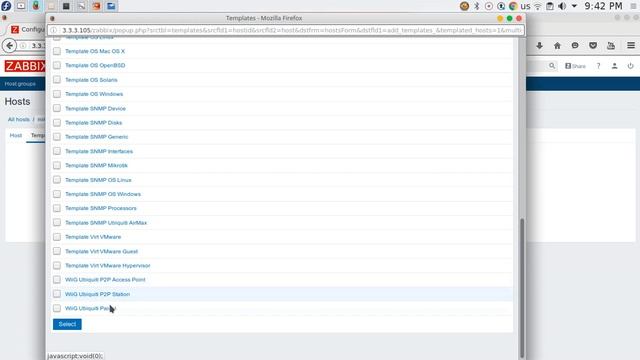Go back with Firefox back arrow
The width and height of the screenshot is (640, 360).
[10, 46]
